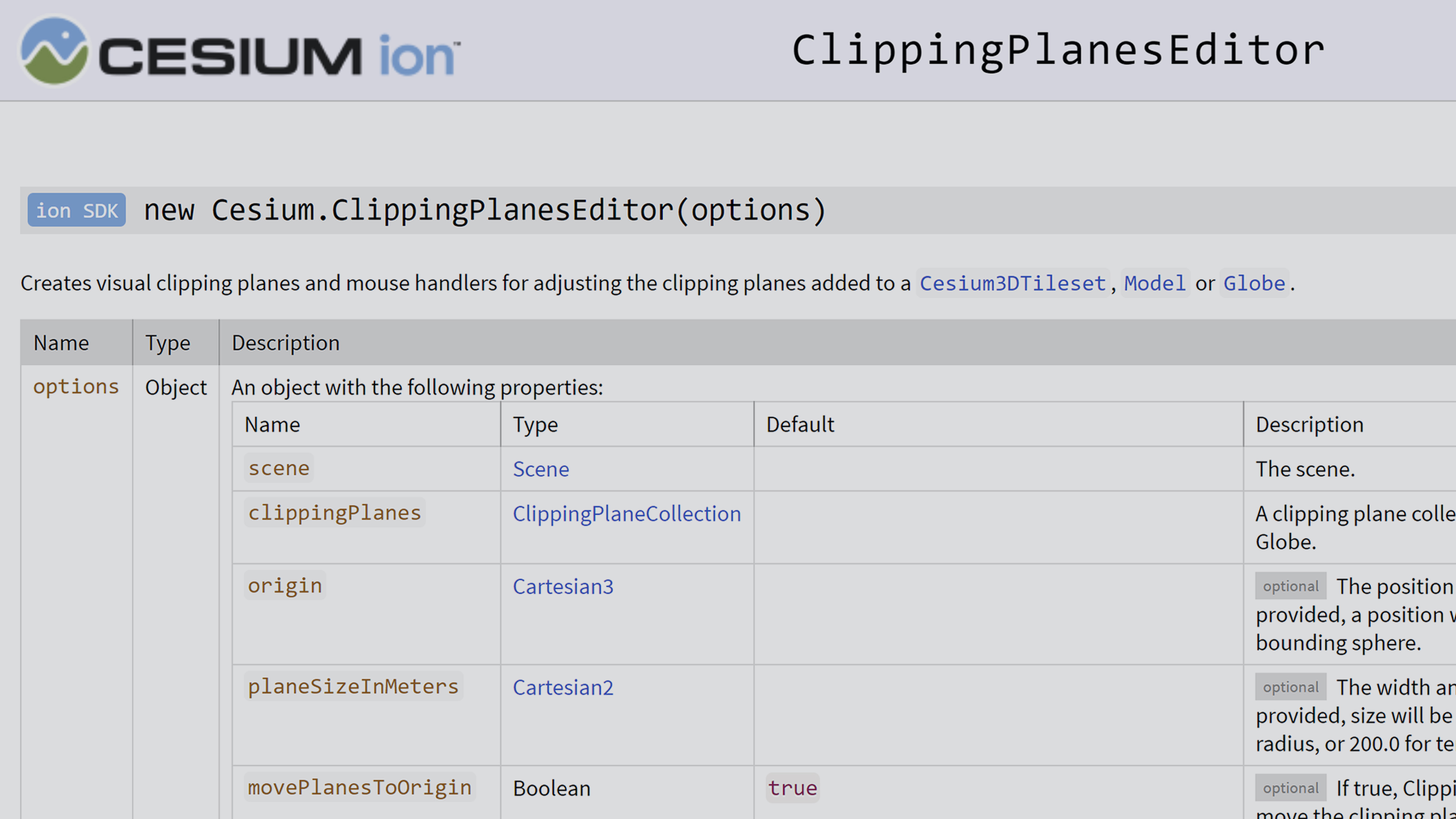This screenshot has width=1456, height=819.
Task: Open the Cartesian3 type link
Action: click(563, 586)
